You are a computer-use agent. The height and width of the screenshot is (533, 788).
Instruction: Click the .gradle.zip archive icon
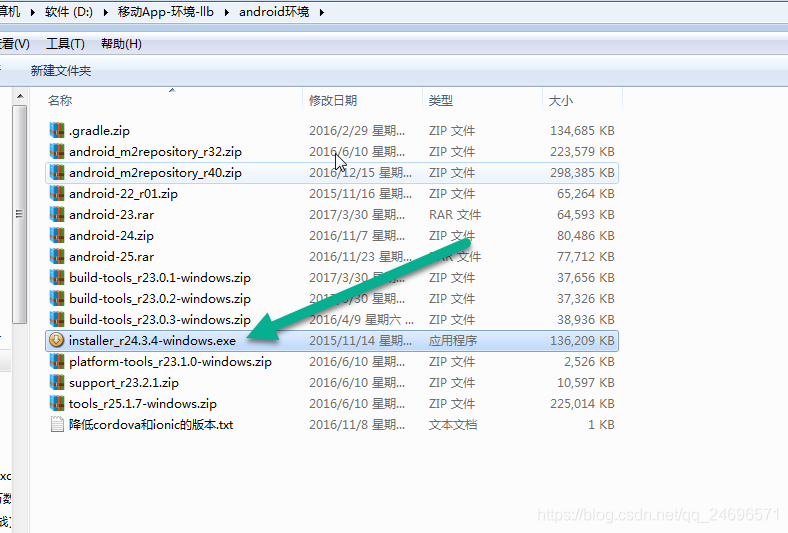(57, 131)
